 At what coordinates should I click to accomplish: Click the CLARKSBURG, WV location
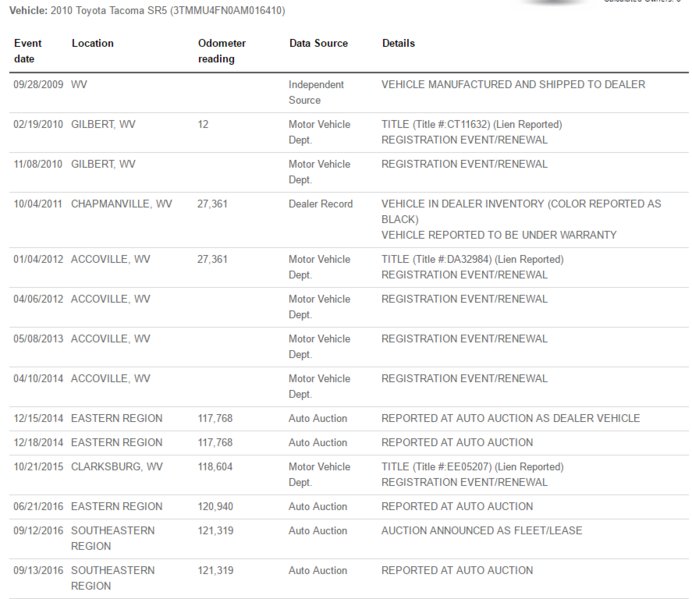[117, 467]
